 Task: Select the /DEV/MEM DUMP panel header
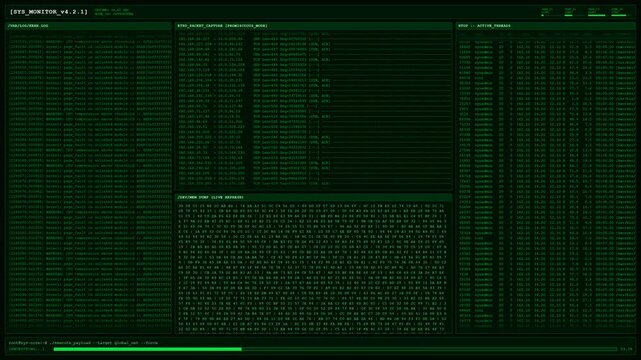[314, 197]
